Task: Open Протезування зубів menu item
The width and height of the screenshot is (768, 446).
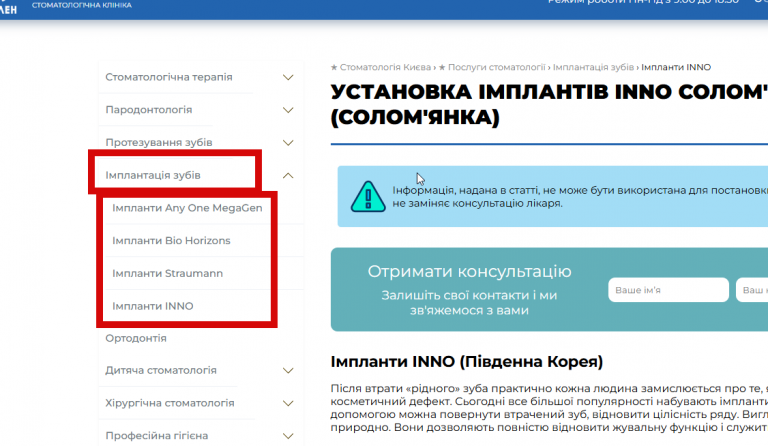Action: 159,142
